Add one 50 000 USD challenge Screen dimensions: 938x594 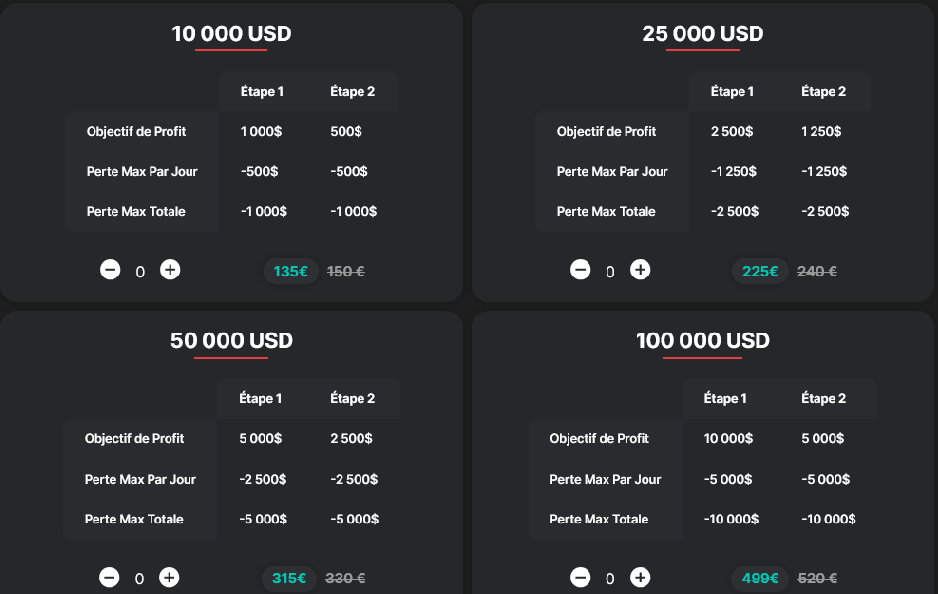(x=169, y=577)
